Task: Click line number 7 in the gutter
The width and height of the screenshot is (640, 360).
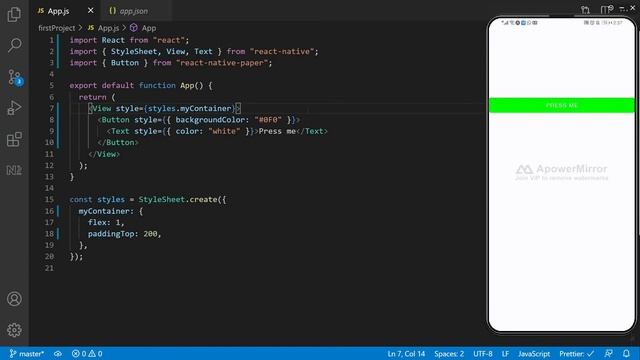Action: 51,108
